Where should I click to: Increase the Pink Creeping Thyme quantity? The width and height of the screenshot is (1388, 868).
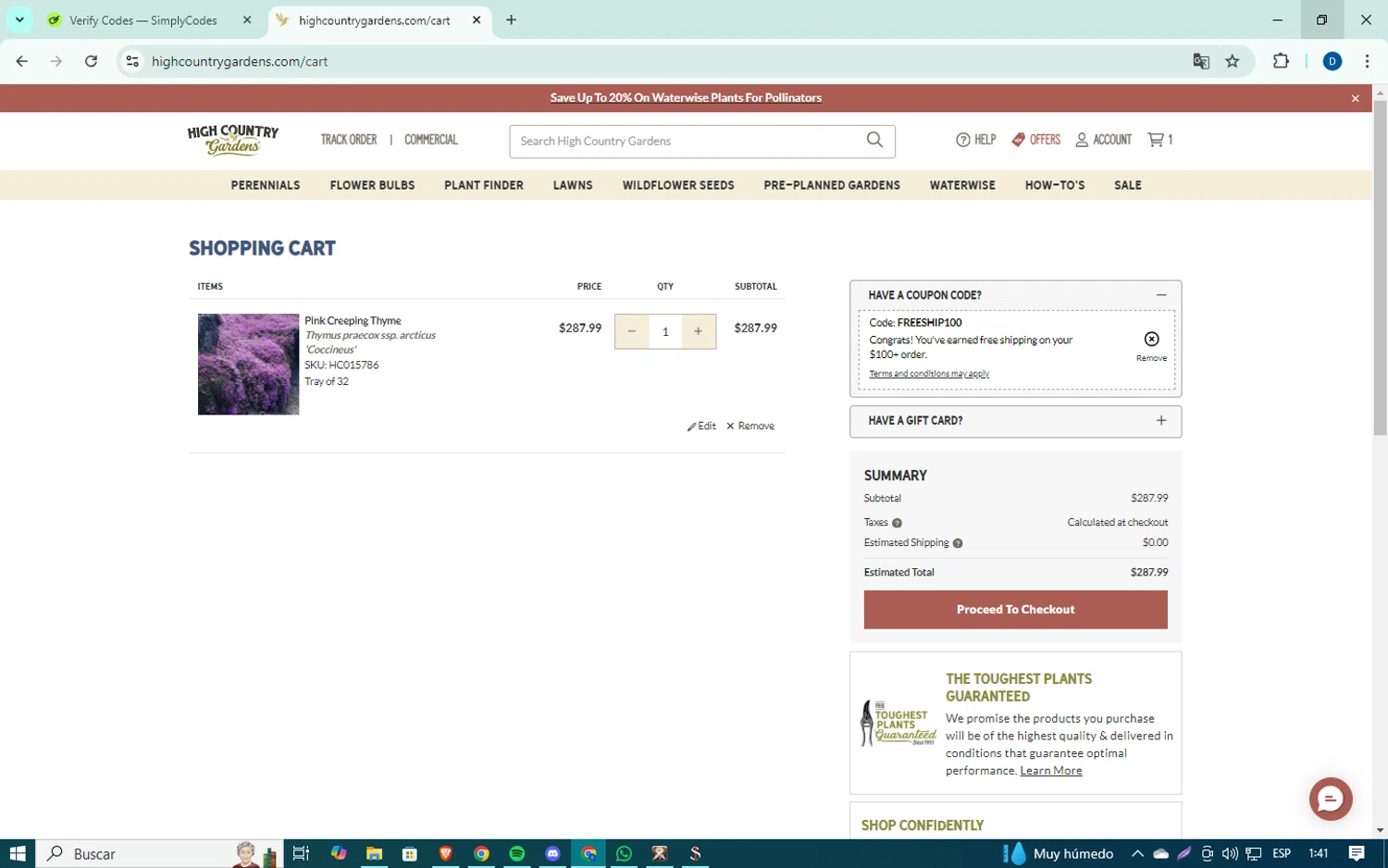(x=699, y=331)
